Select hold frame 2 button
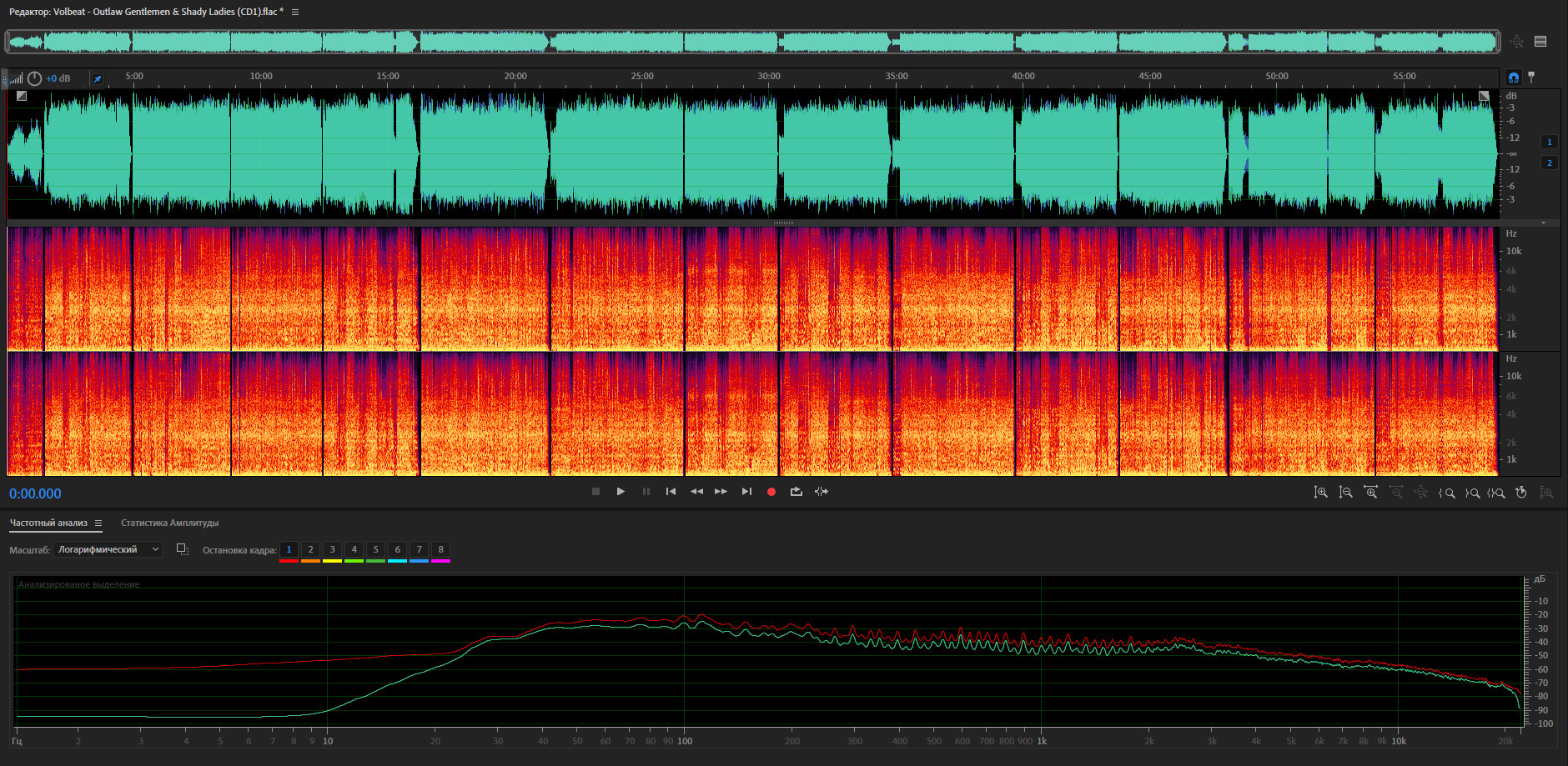The height and width of the screenshot is (766, 1568). pos(310,550)
